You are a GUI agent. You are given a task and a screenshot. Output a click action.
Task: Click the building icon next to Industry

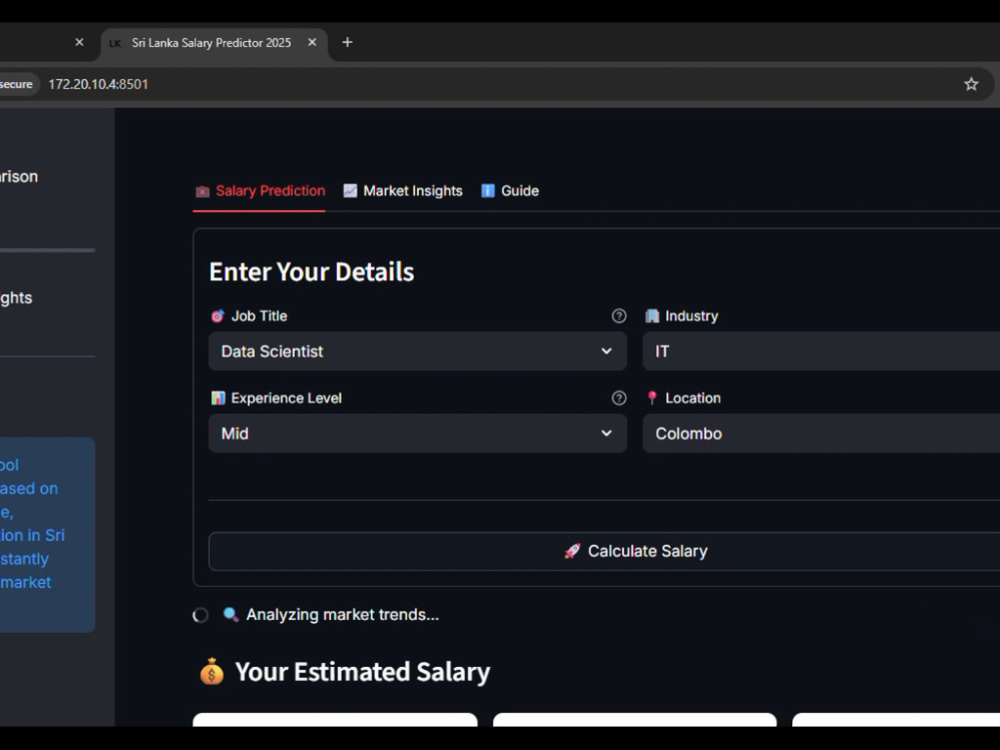click(x=652, y=316)
